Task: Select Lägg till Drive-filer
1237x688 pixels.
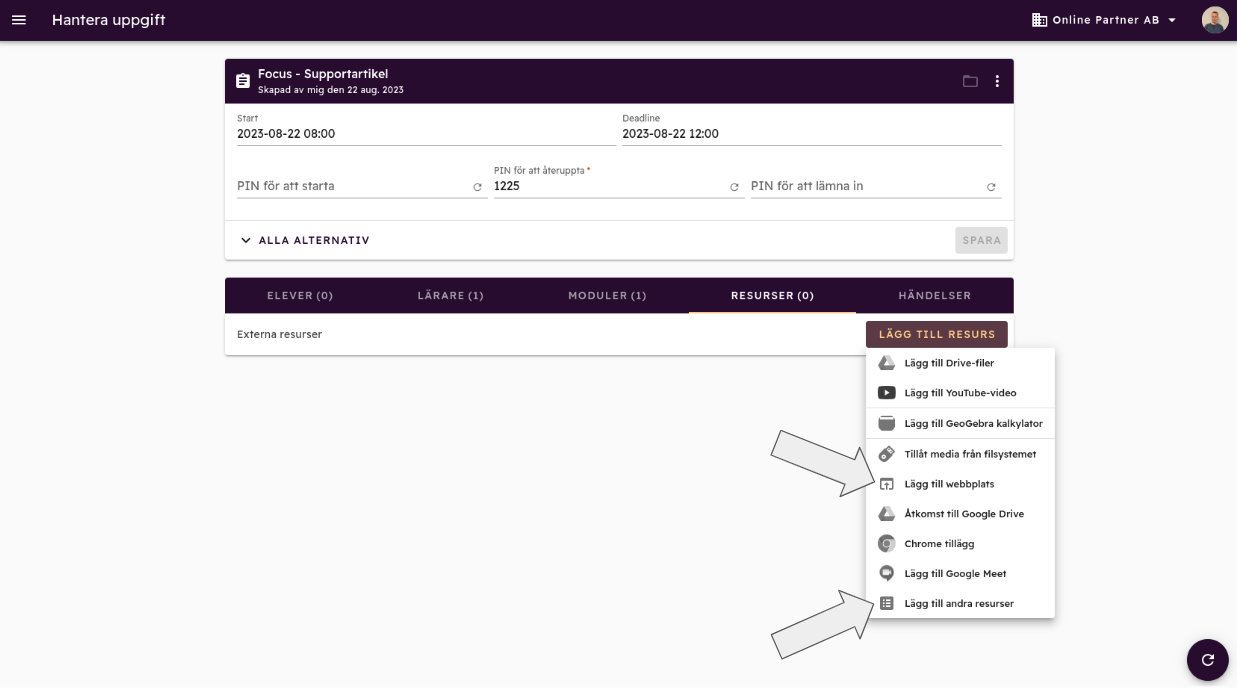Action: [948, 363]
